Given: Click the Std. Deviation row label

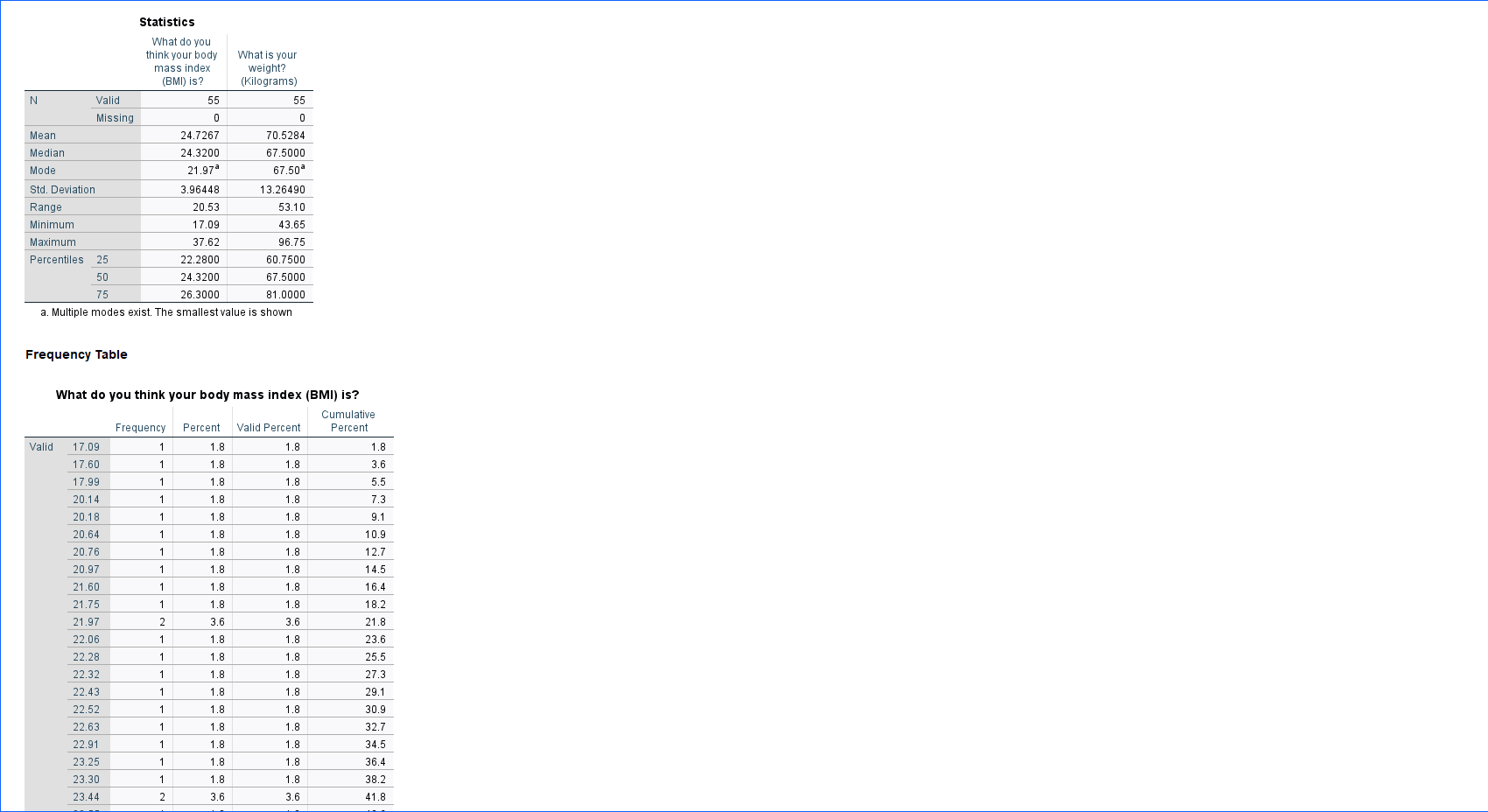Looking at the screenshot, I should [62, 189].
